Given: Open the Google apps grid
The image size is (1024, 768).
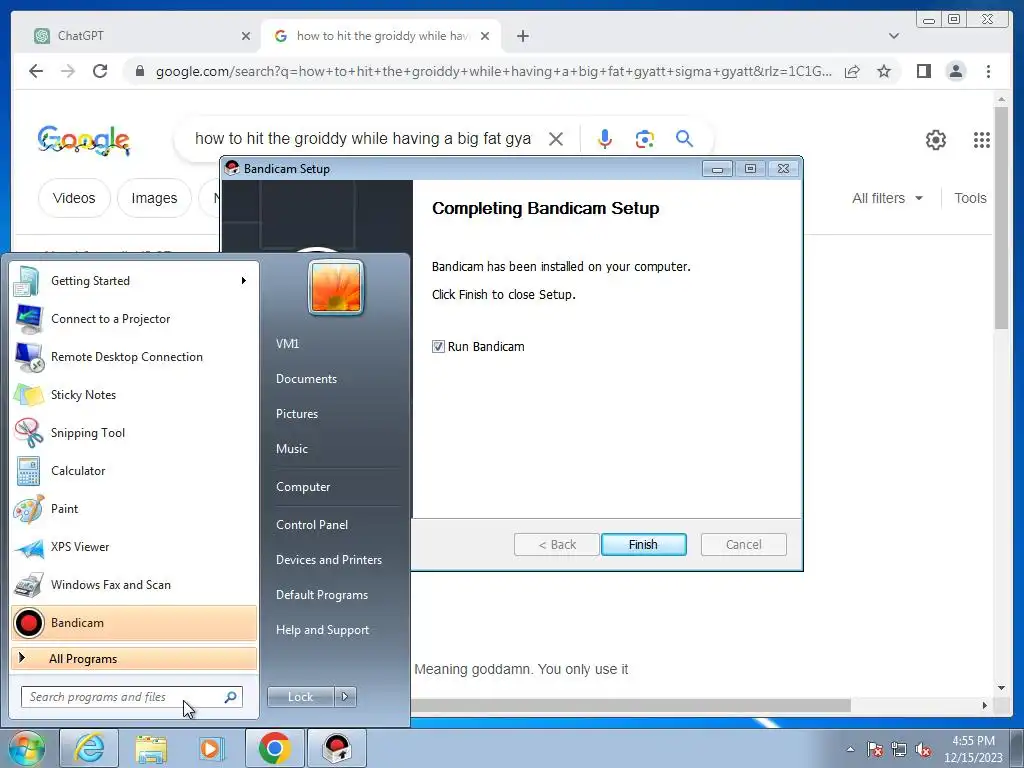Looking at the screenshot, I should click(x=982, y=139).
